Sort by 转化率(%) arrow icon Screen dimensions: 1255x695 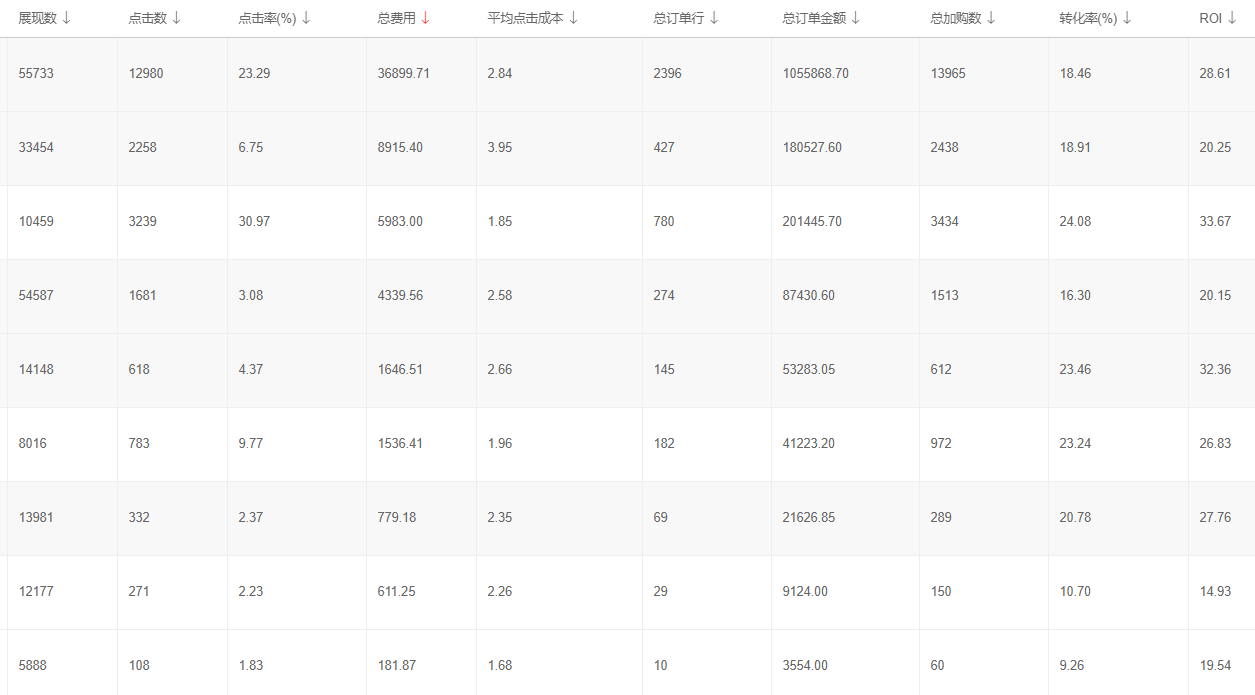1127,18
